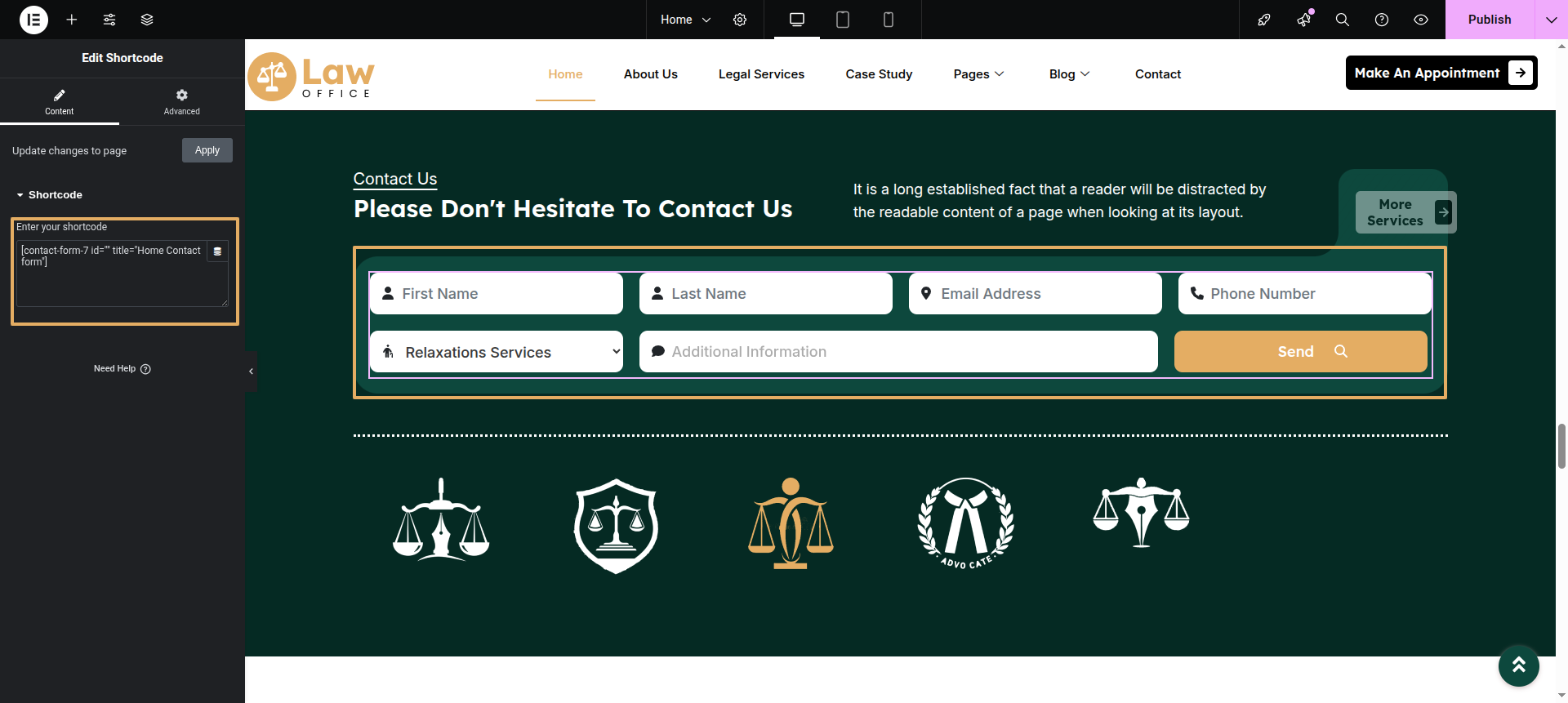The width and height of the screenshot is (1568, 703).
Task: Expand the Publish options arrow
Action: tap(1551, 20)
